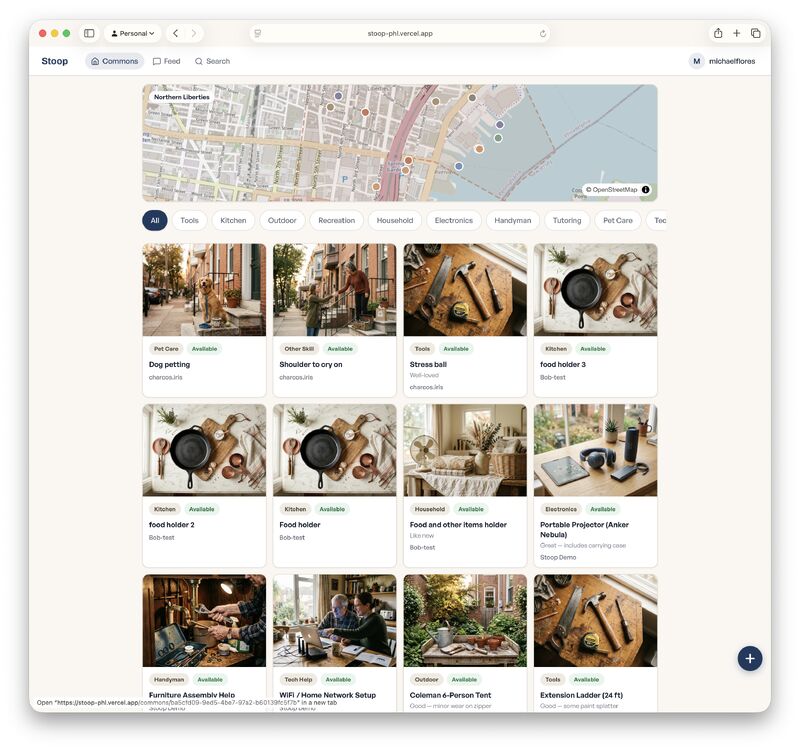Open the Personal profile dropdown
This screenshot has width=800, height=751.
(x=132, y=33)
